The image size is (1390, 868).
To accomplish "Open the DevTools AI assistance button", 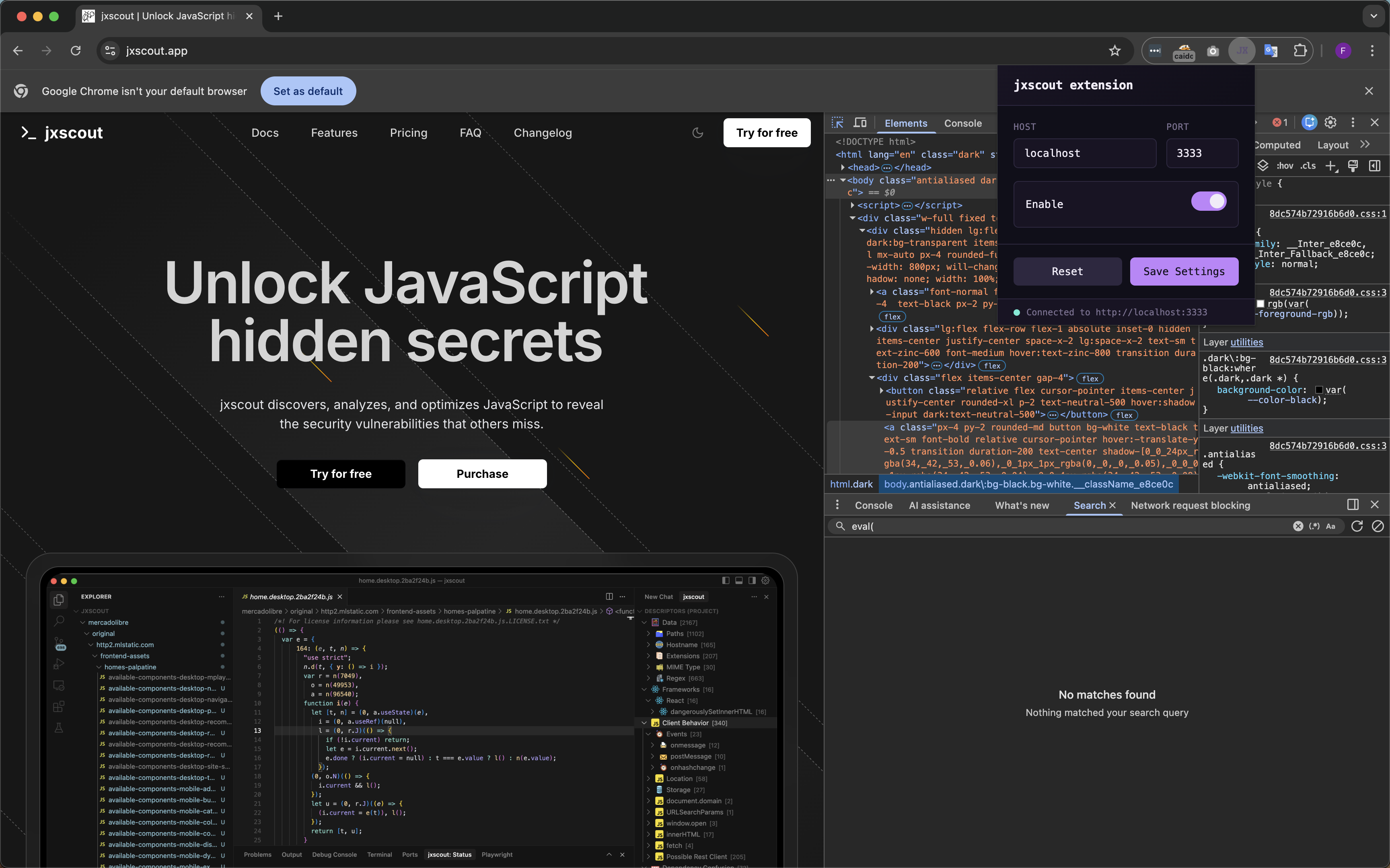I will tap(1309, 122).
